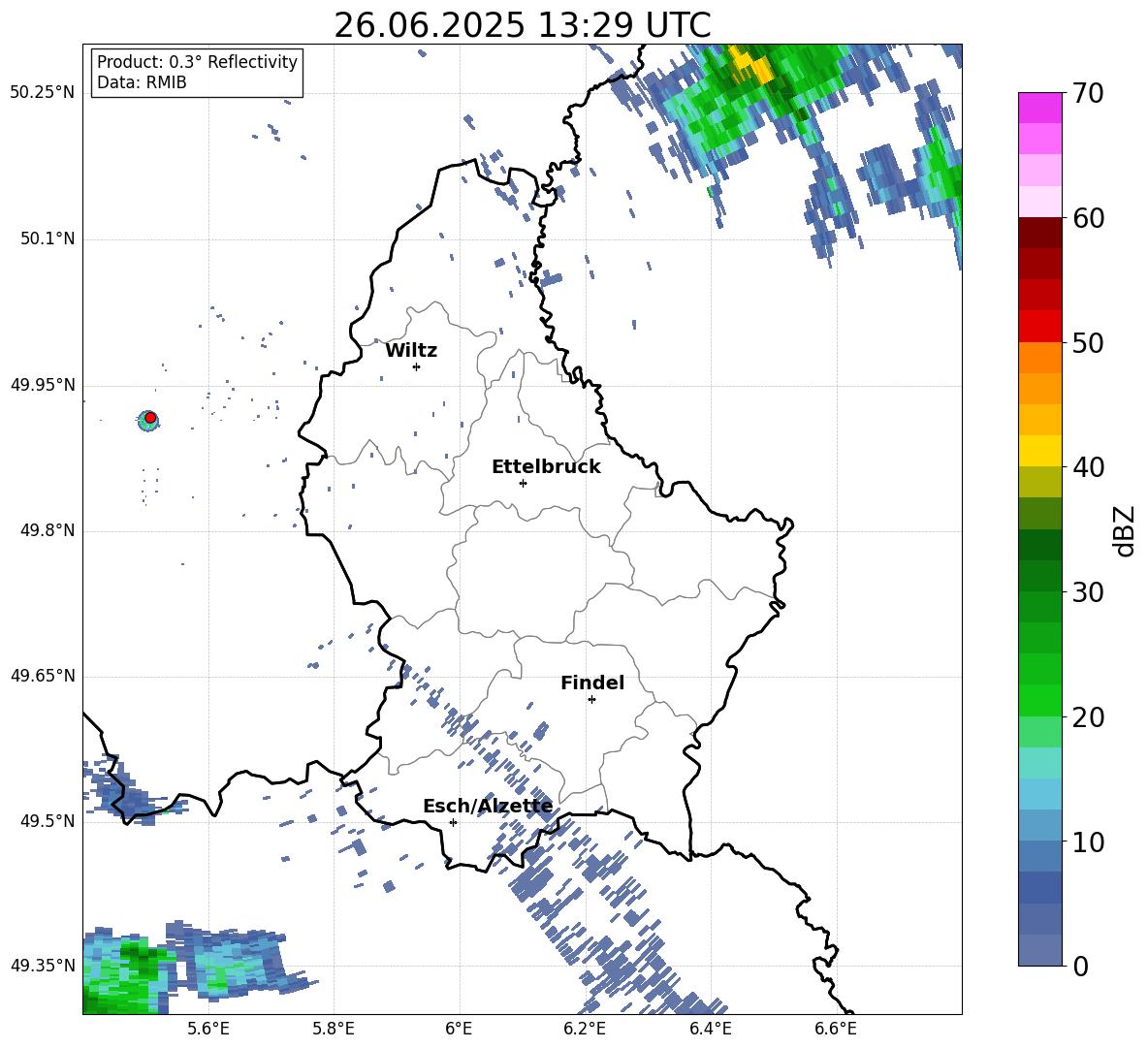The width and height of the screenshot is (1148, 1048).
Task: Click the colorbar tick label 20
Action: (x=1089, y=717)
